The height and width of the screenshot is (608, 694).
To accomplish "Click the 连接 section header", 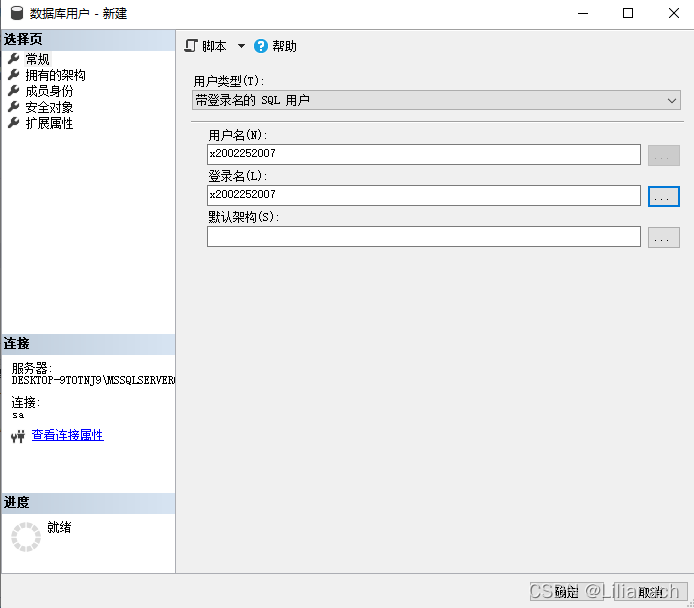I will coord(89,344).
